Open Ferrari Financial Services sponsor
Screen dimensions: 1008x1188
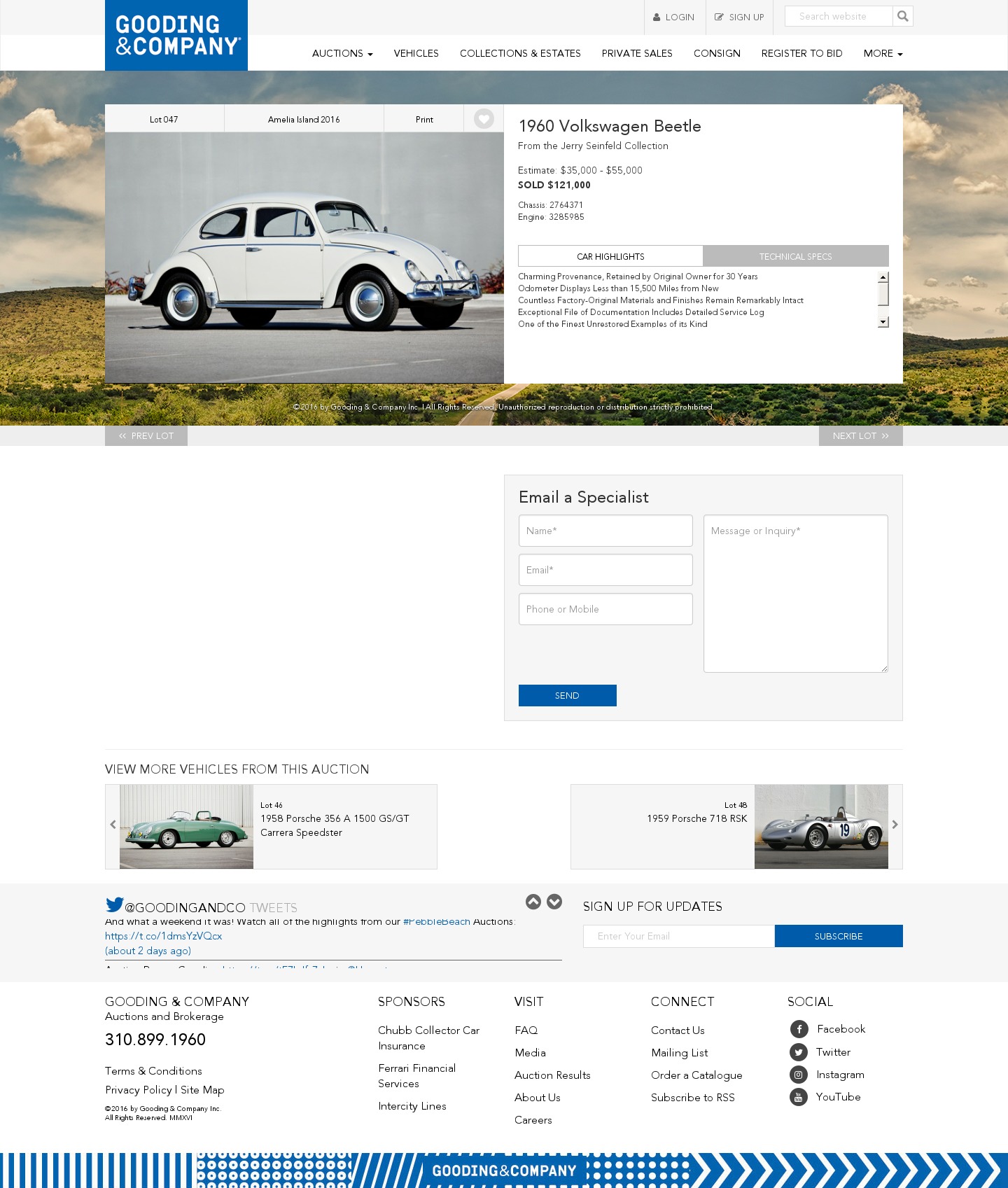pyautogui.click(x=416, y=1076)
